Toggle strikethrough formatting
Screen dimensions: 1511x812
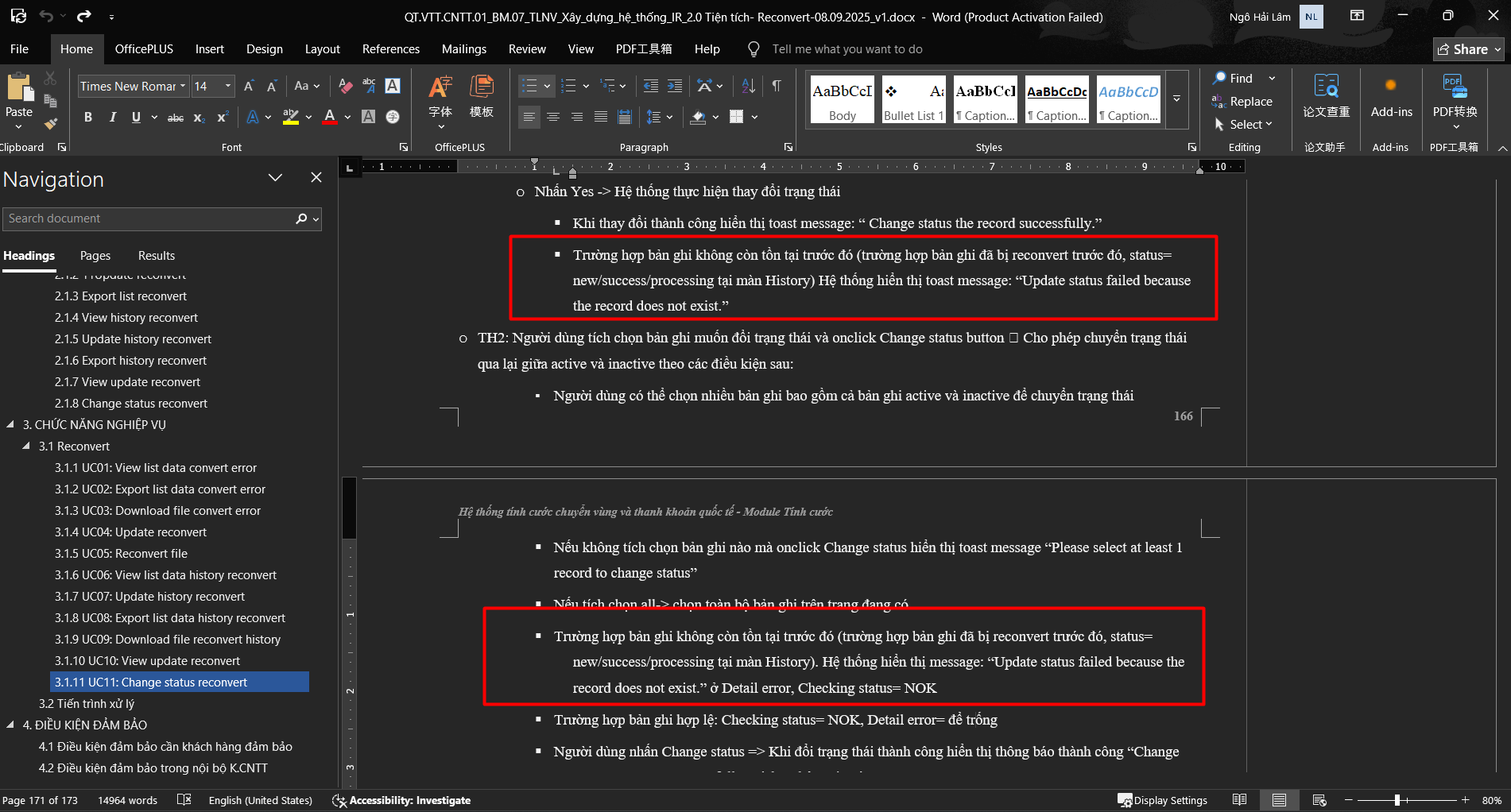click(x=176, y=117)
